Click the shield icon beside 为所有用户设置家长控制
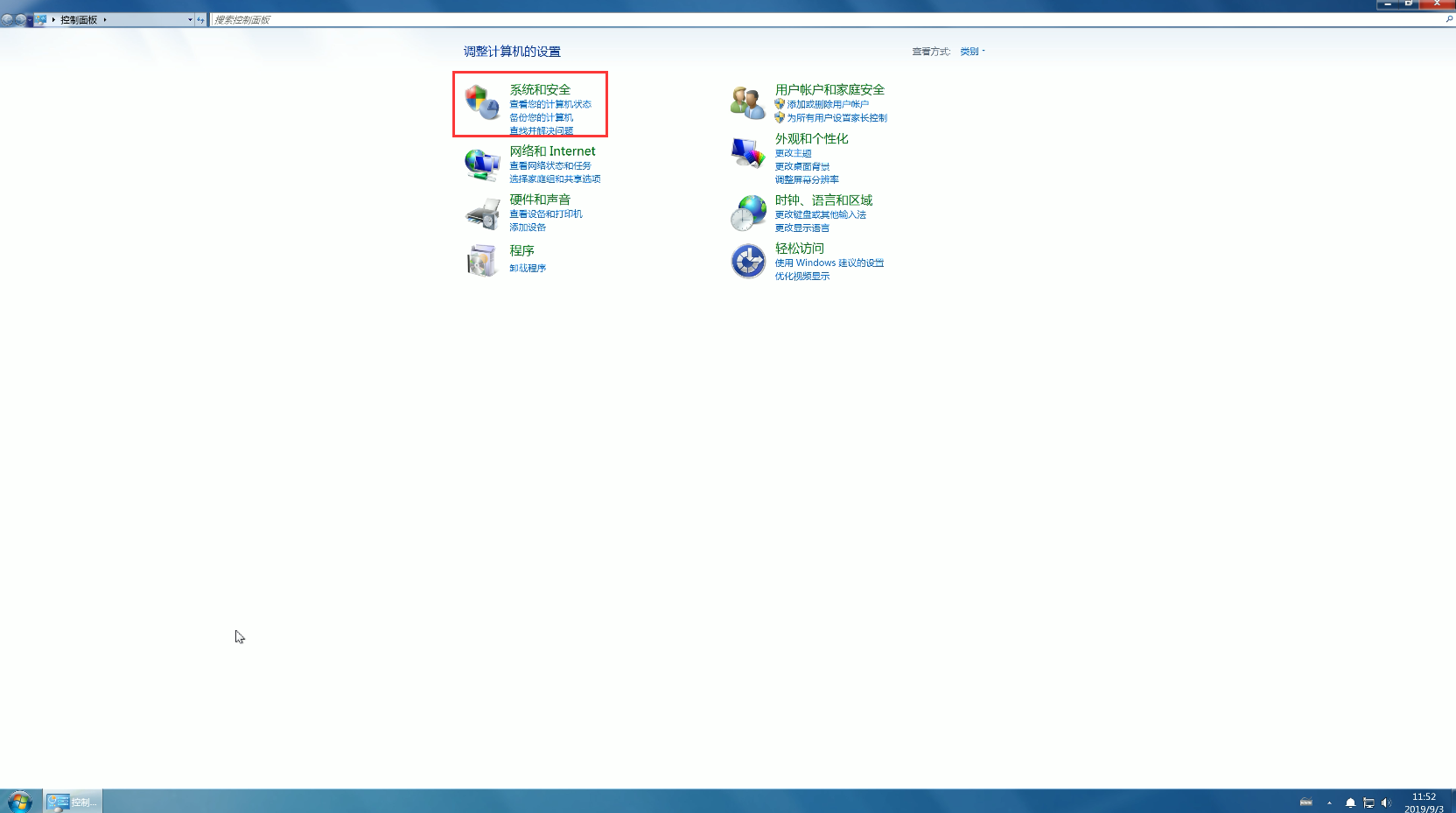This screenshot has height=813, width=1456. [780, 117]
